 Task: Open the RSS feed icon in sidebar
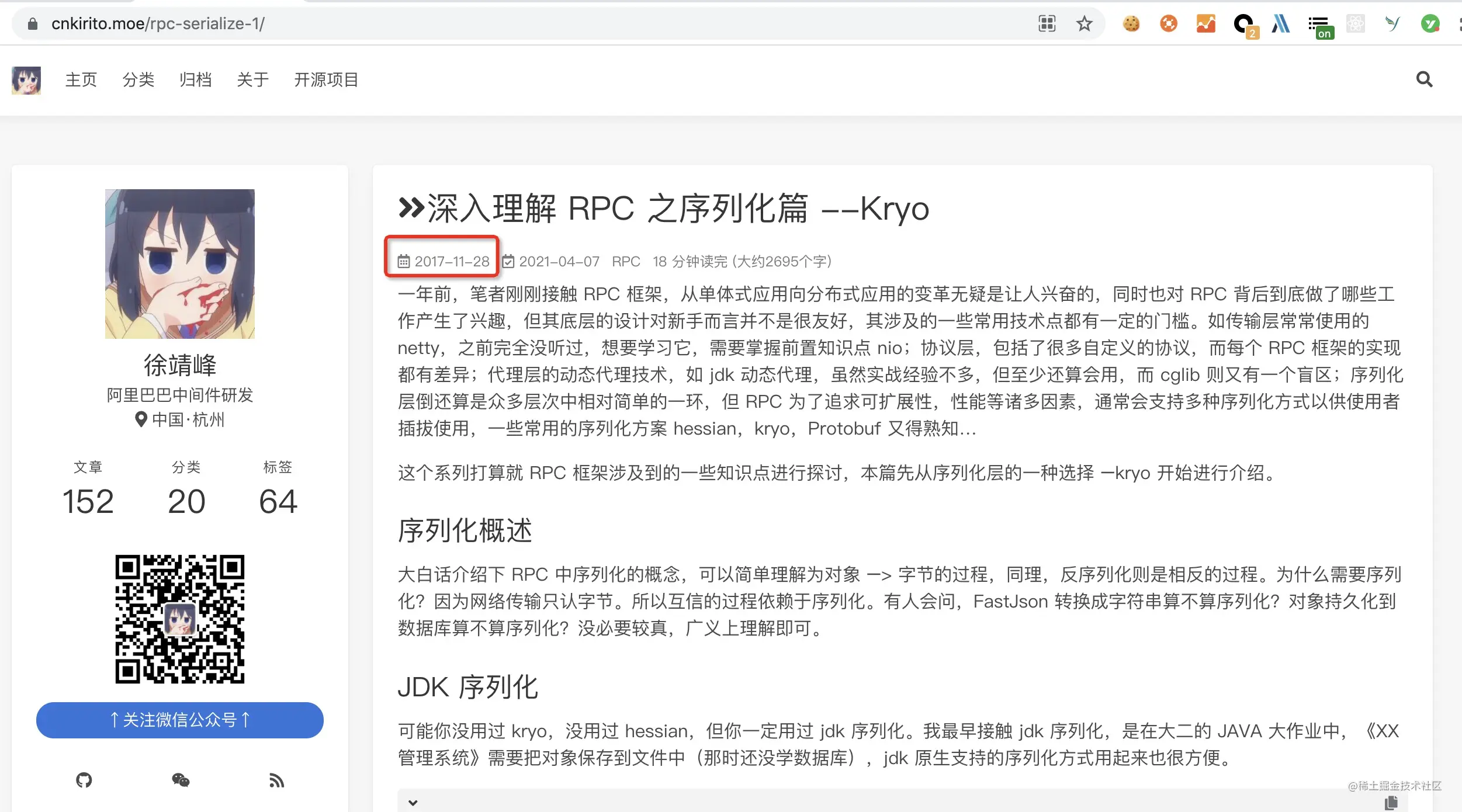point(276,780)
